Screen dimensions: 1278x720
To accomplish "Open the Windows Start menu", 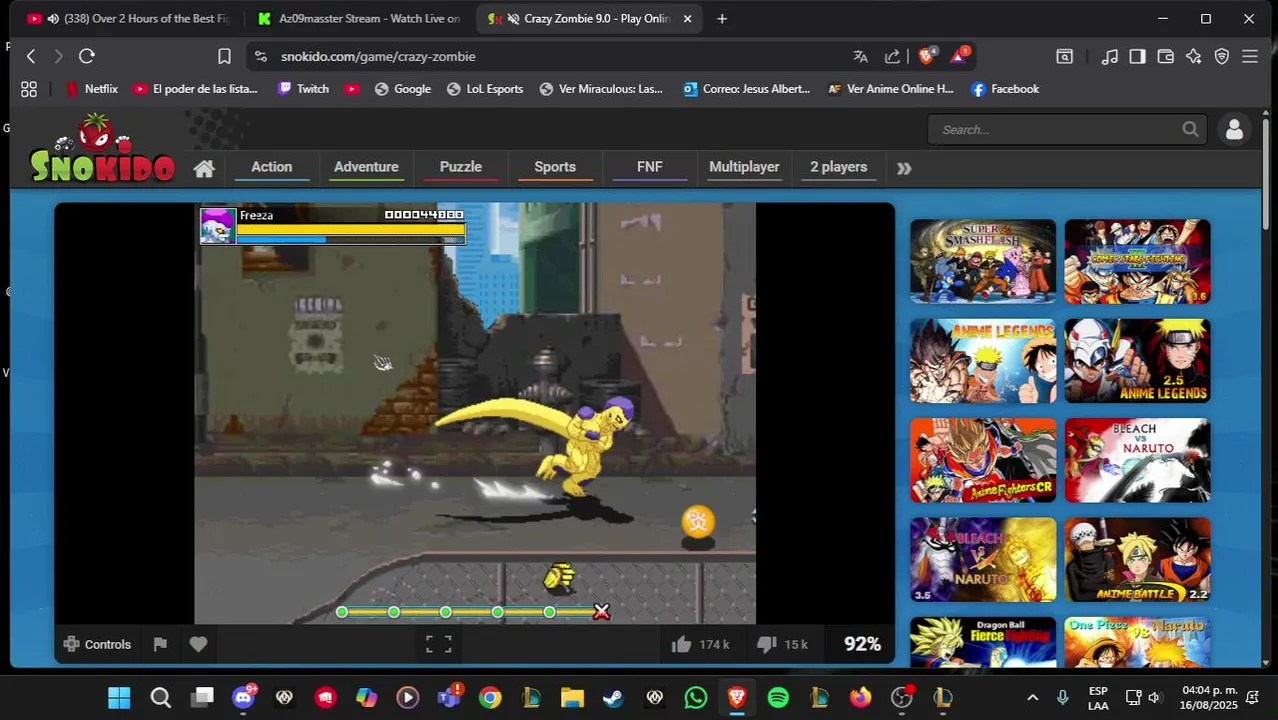I will point(119,697).
